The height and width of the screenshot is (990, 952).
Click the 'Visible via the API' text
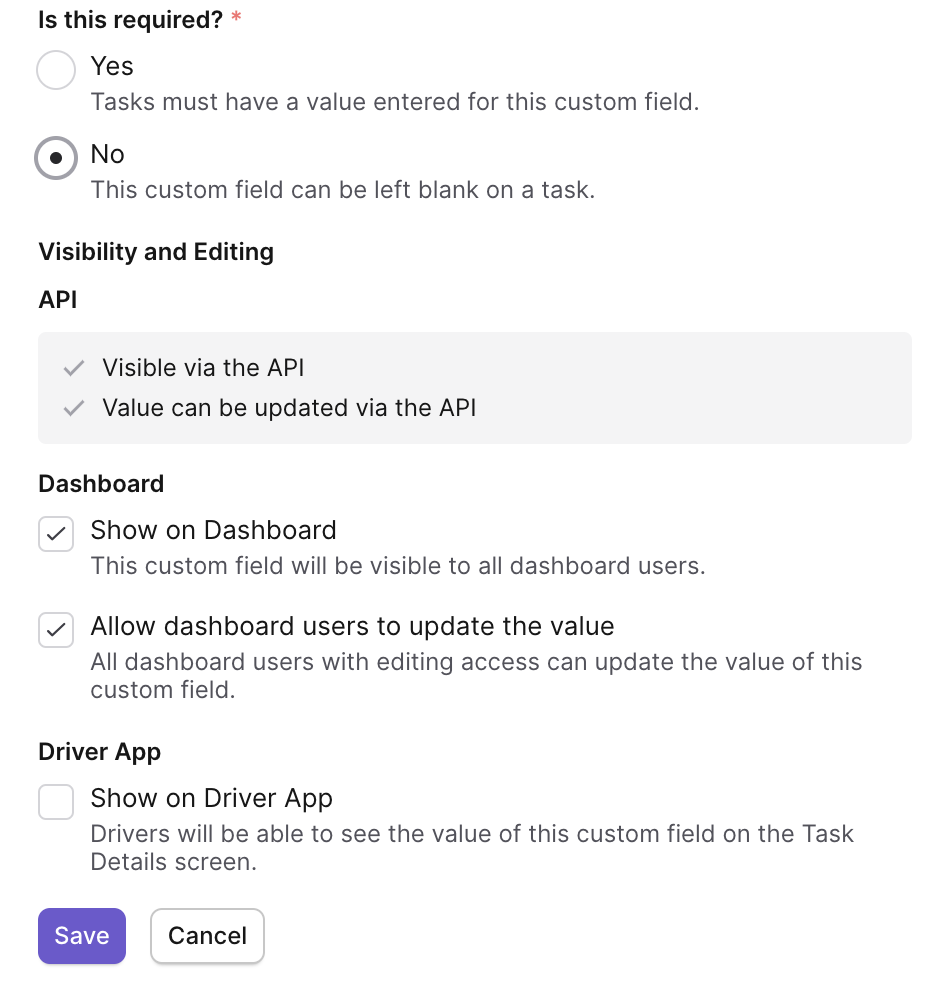(x=203, y=368)
